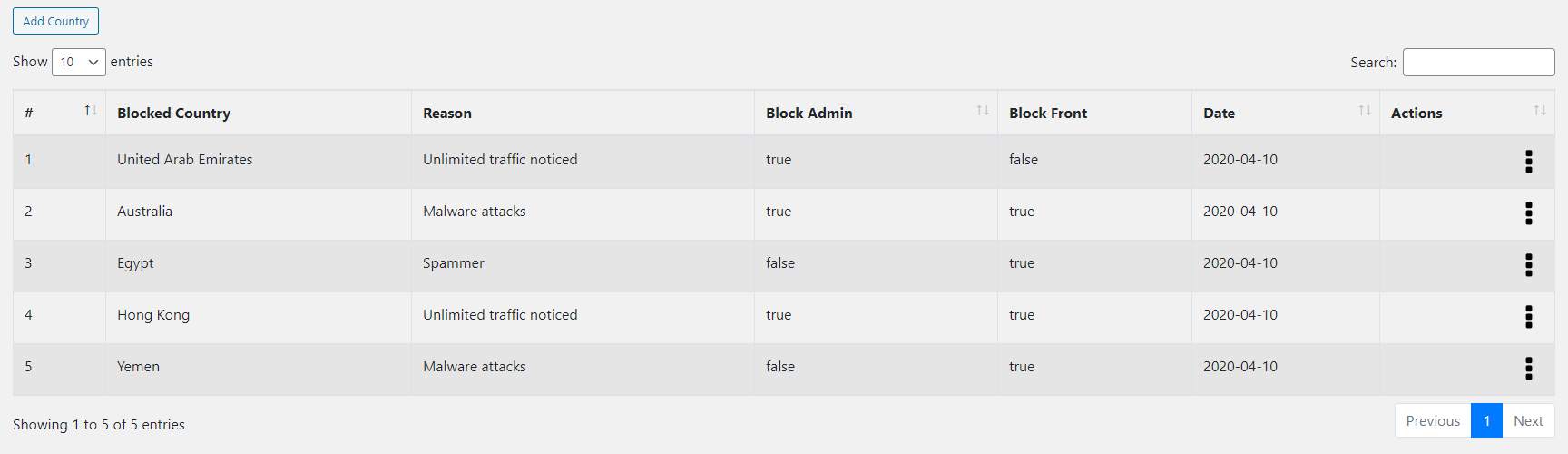Open actions menu for Egypt row
The height and width of the screenshot is (454, 1568).
click(x=1529, y=265)
